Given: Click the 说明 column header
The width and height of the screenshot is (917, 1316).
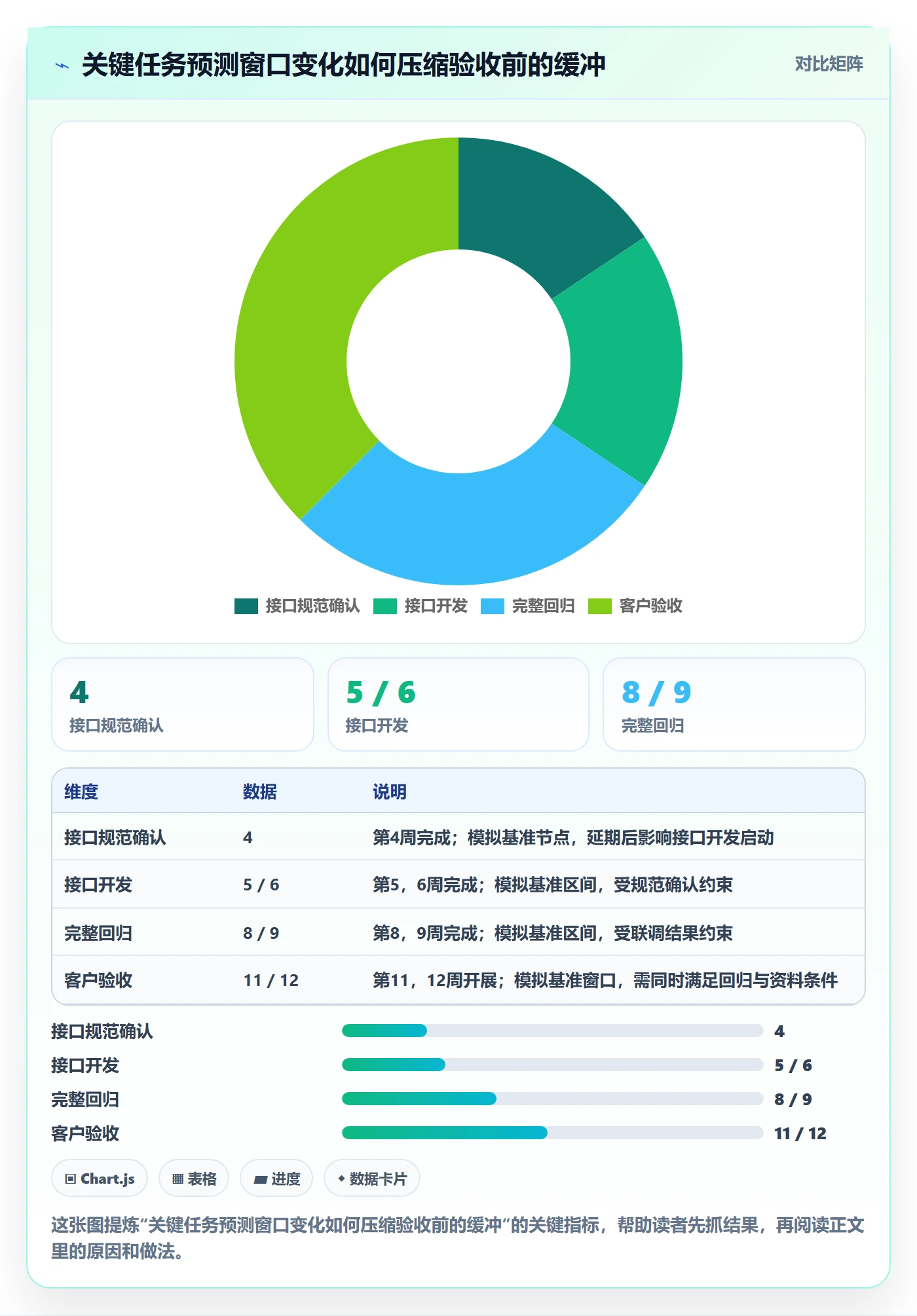Looking at the screenshot, I should pyautogui.click(x=390, y=792).
